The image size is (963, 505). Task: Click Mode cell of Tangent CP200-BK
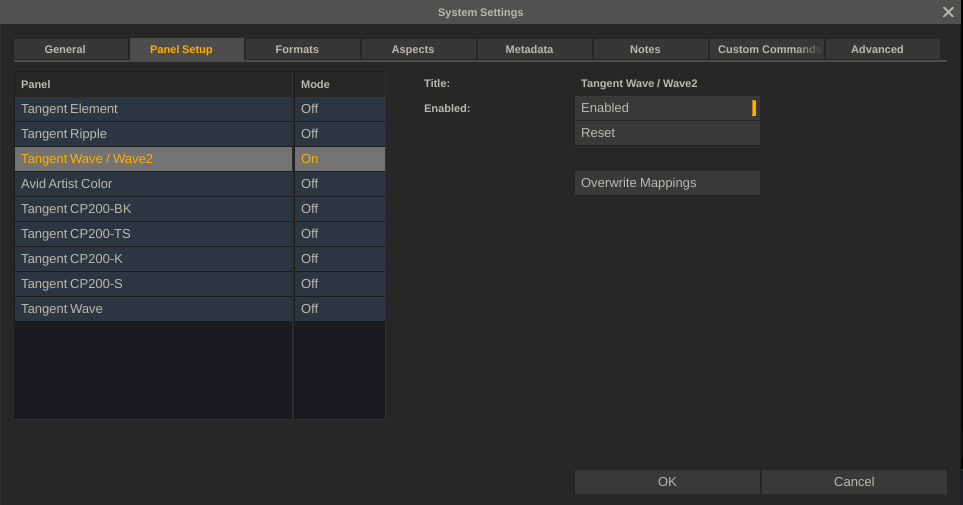[340, 209]
